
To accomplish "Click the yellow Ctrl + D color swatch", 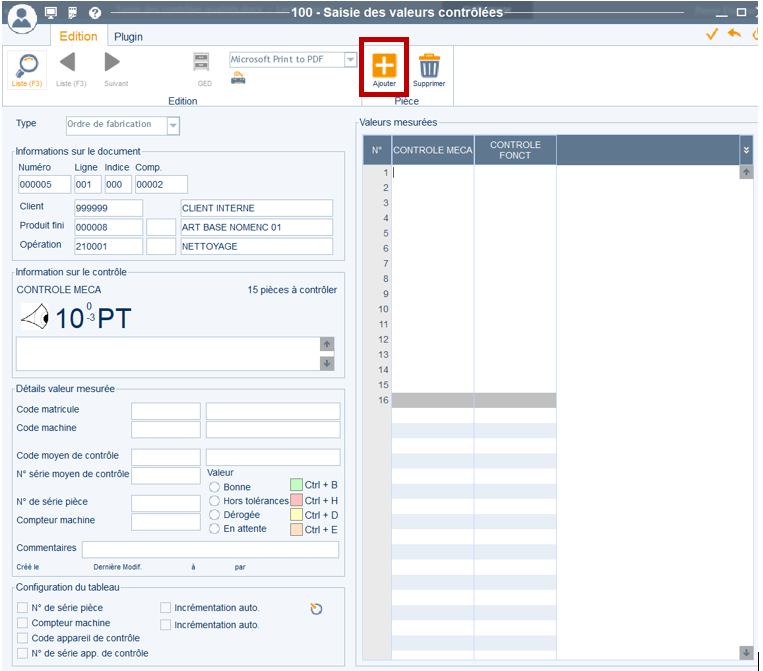I will pos(296,515).
